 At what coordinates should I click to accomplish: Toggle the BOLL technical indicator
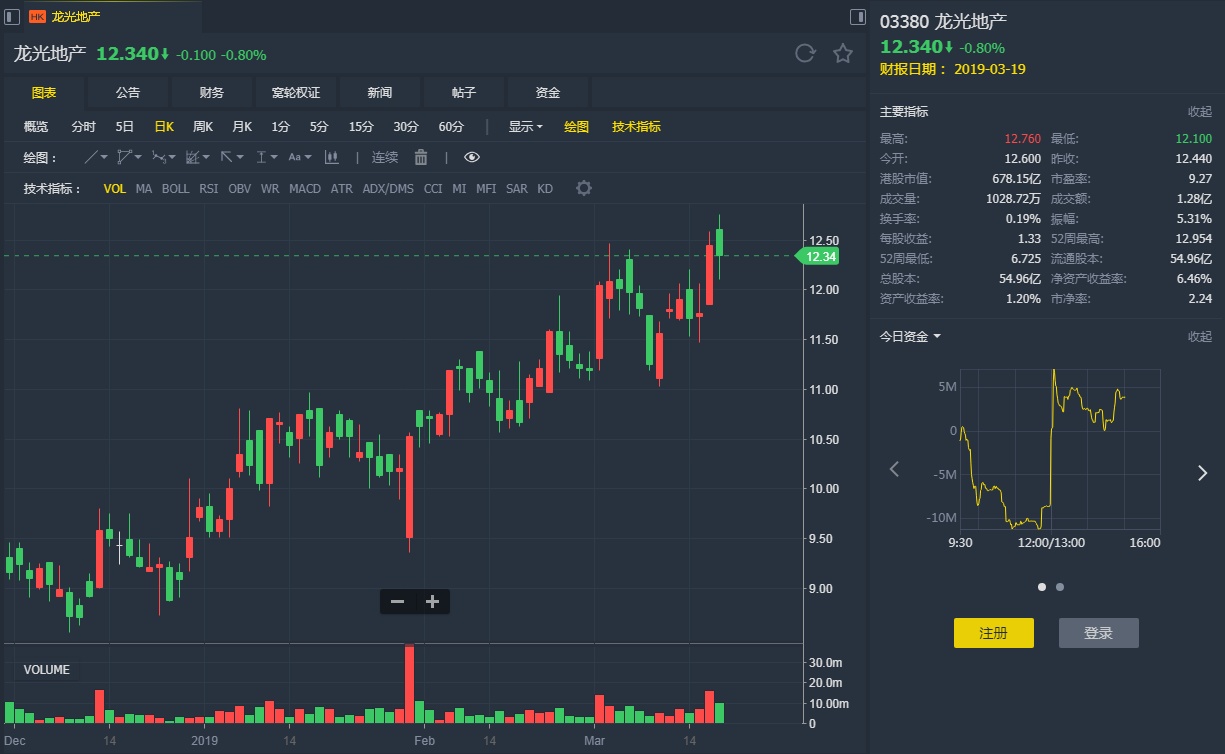[x=175, y=188]
